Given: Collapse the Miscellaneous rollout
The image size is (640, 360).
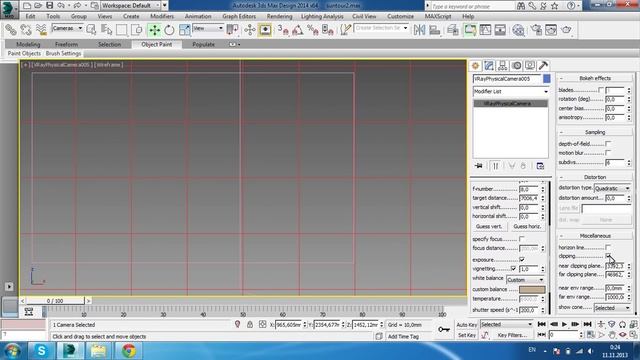Looking at the screenshot, I should click(595, 236).
